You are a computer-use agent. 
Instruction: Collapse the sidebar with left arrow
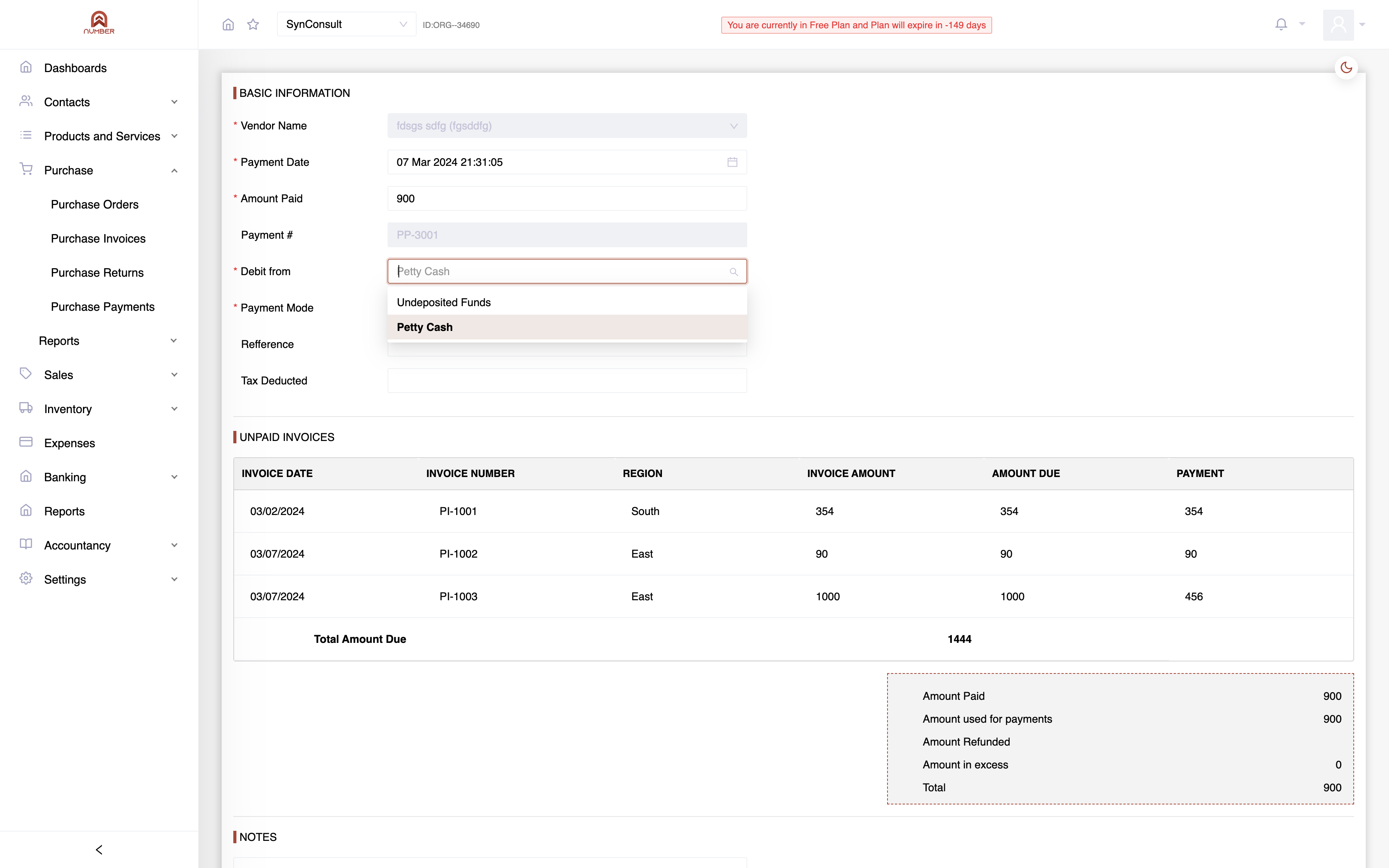tap(99, 850)
